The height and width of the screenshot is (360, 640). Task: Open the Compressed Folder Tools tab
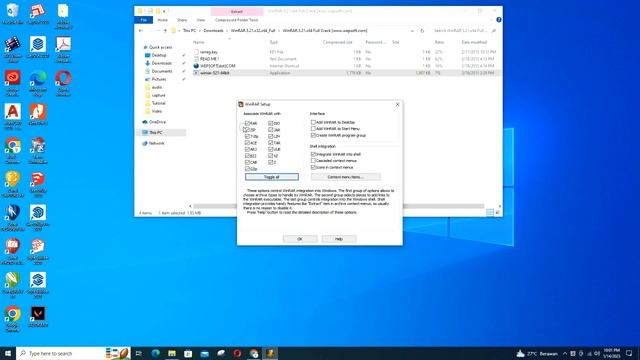(x=237, y=20)
